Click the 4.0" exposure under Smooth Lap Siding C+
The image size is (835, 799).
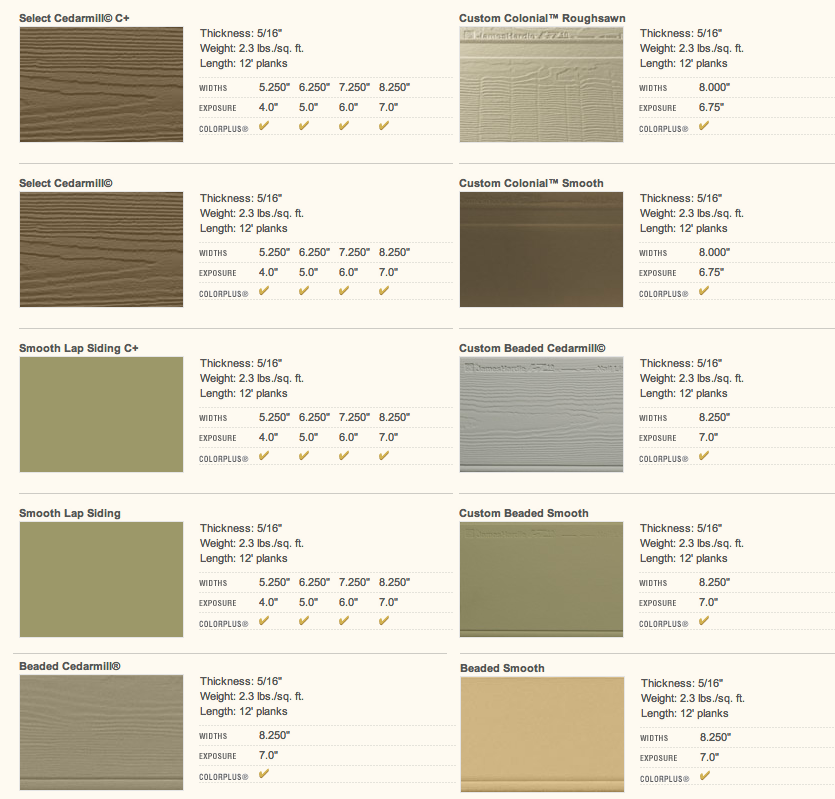click(x=268, y=437)
